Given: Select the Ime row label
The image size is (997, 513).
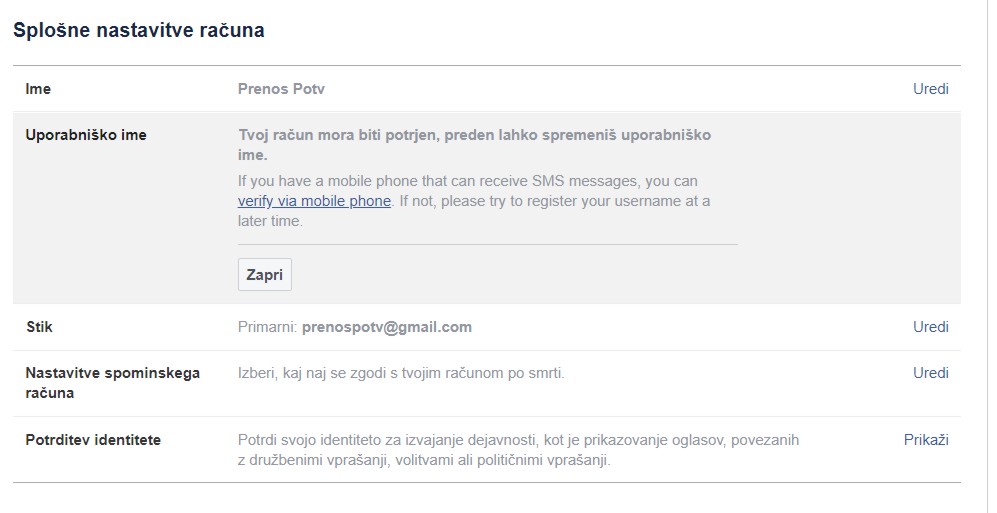Looking at the screenshot, I should click(x=38, y=89).
